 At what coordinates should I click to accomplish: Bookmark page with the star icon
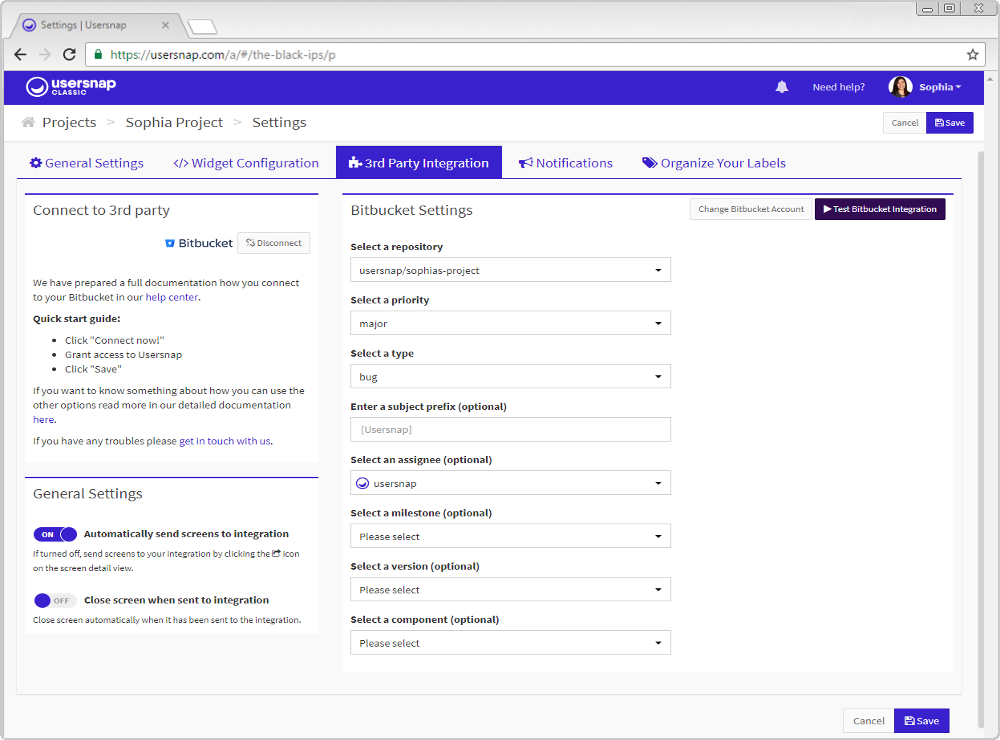click(972, 54)
